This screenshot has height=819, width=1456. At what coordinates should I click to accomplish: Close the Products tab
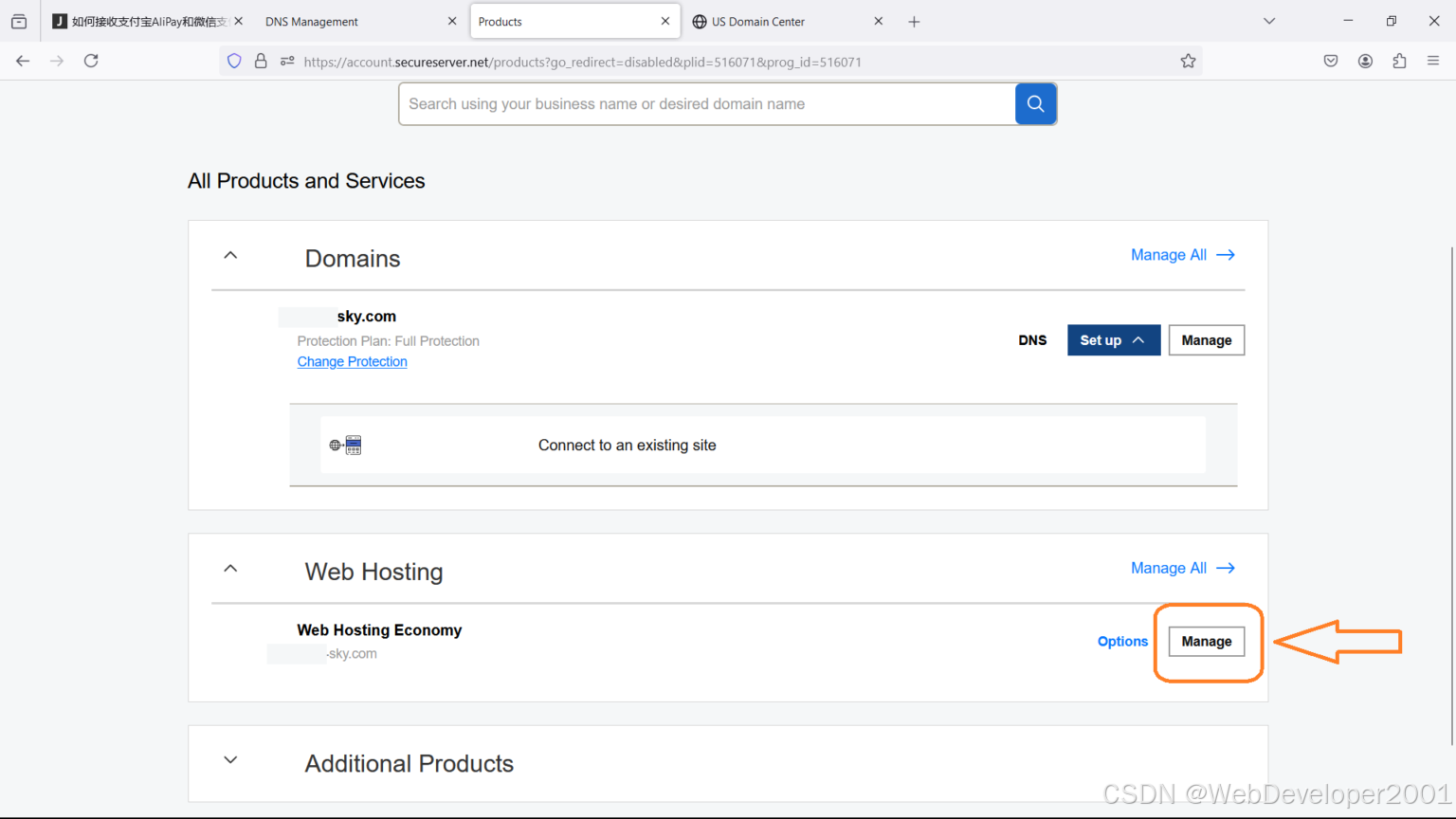tap(665, 21)
